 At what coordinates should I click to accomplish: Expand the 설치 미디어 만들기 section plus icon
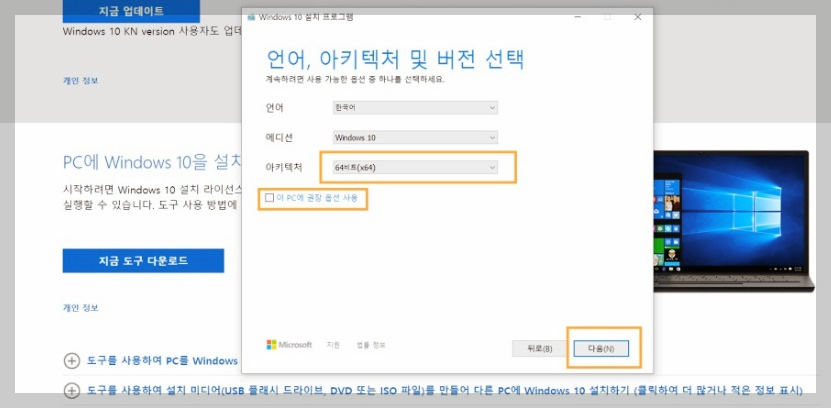coord(72,391)
